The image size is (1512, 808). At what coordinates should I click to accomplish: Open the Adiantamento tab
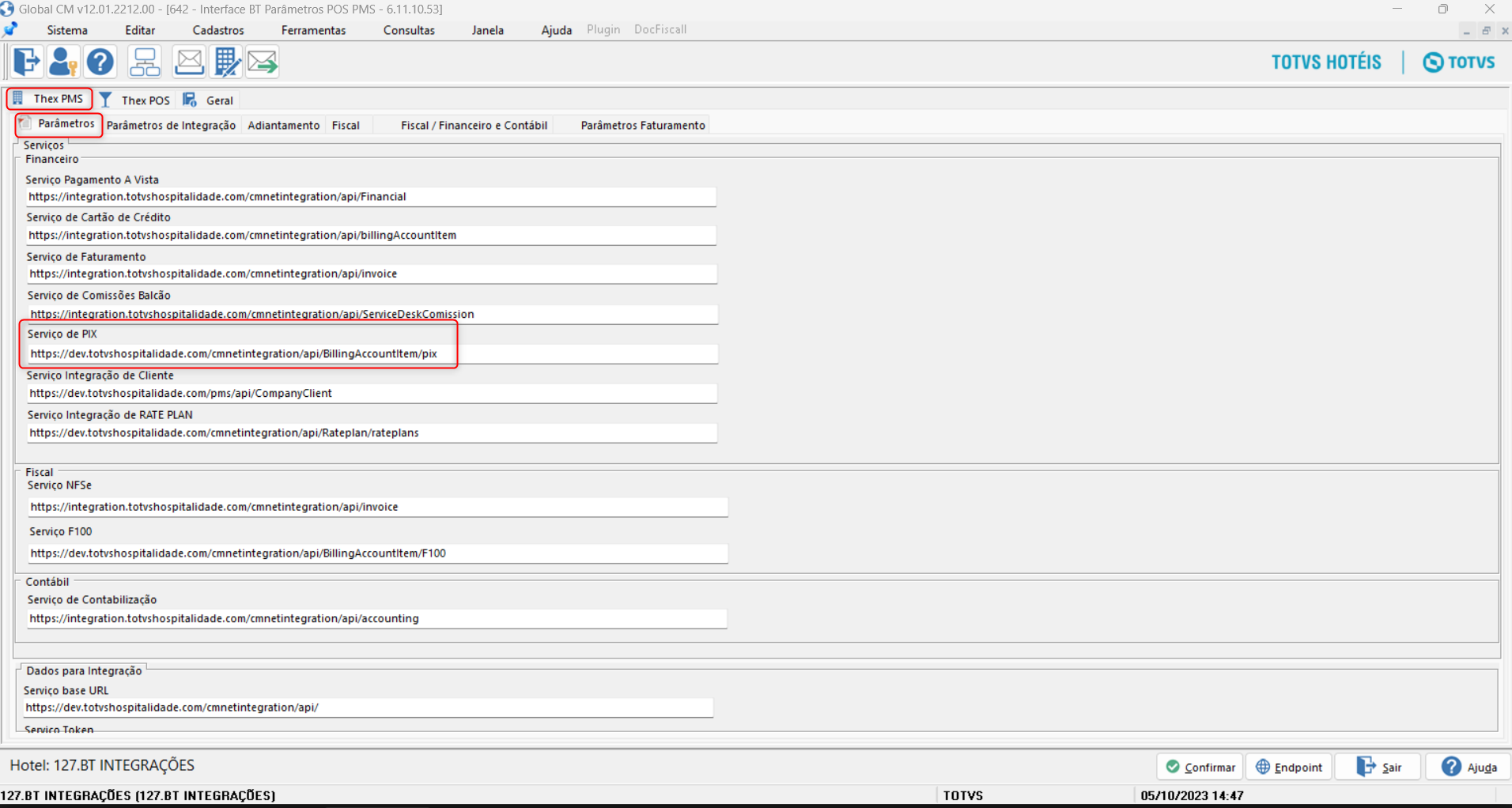284,125
